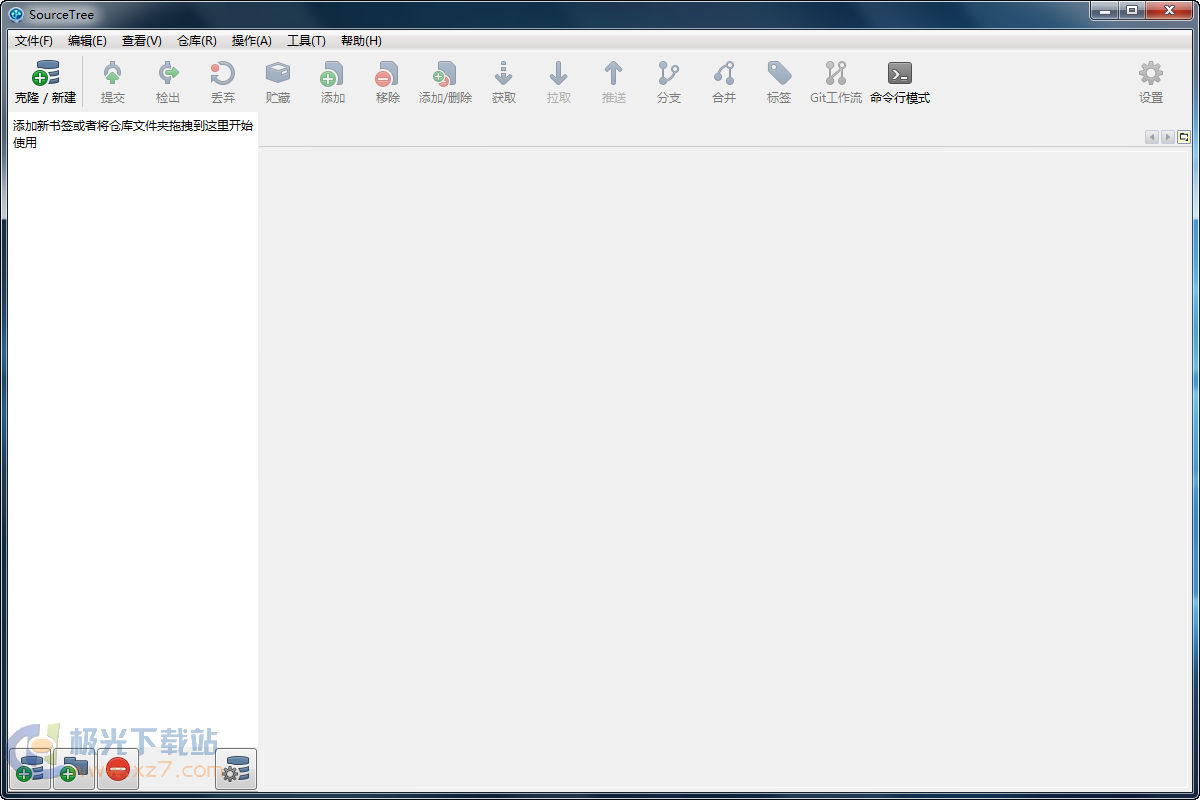
Task: Click the 合并 (Merge) icon
Action: click(723, 80)
